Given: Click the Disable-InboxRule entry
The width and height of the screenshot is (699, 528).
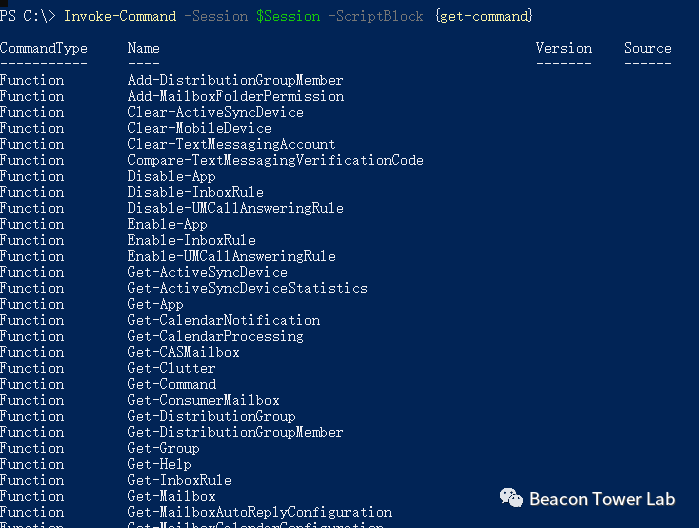Looking at the screenshot, I should pos(195,192).
